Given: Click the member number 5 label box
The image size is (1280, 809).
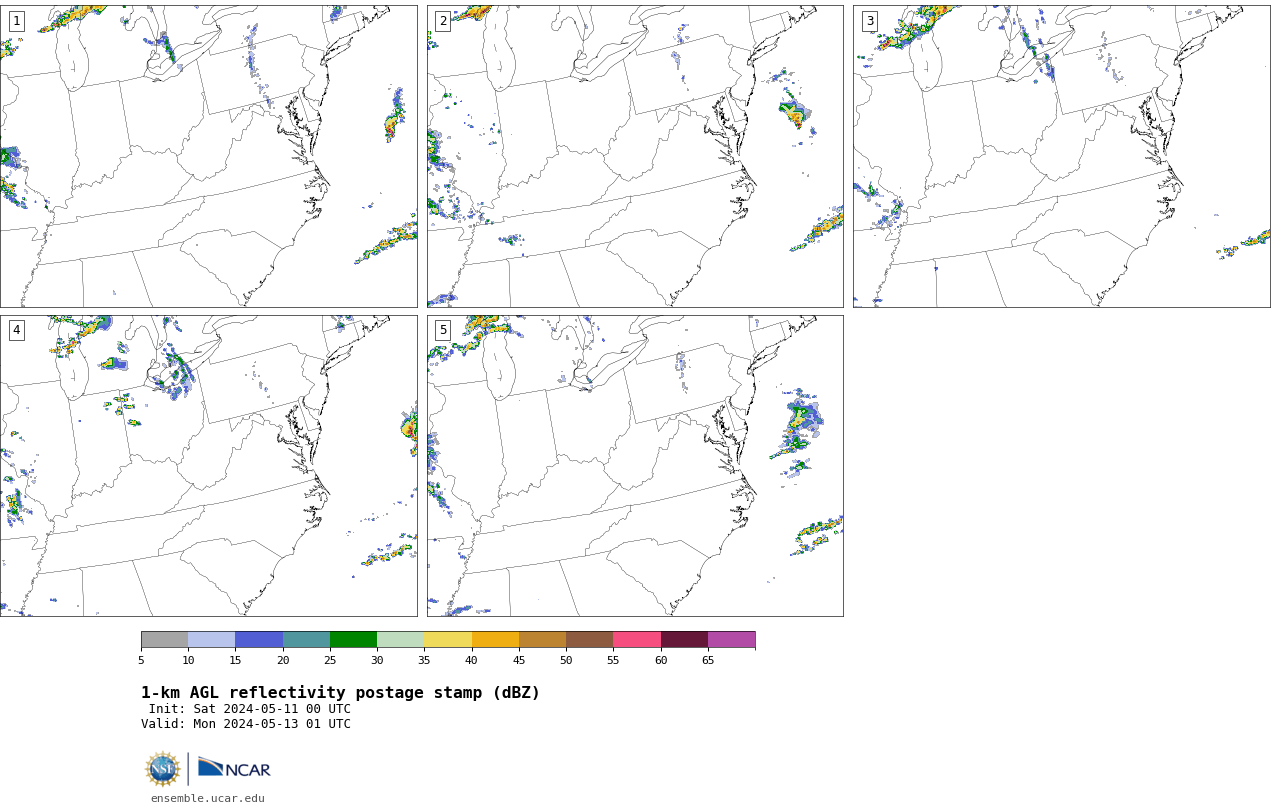Looking at the screenshot, I should [x=443, y=330].
